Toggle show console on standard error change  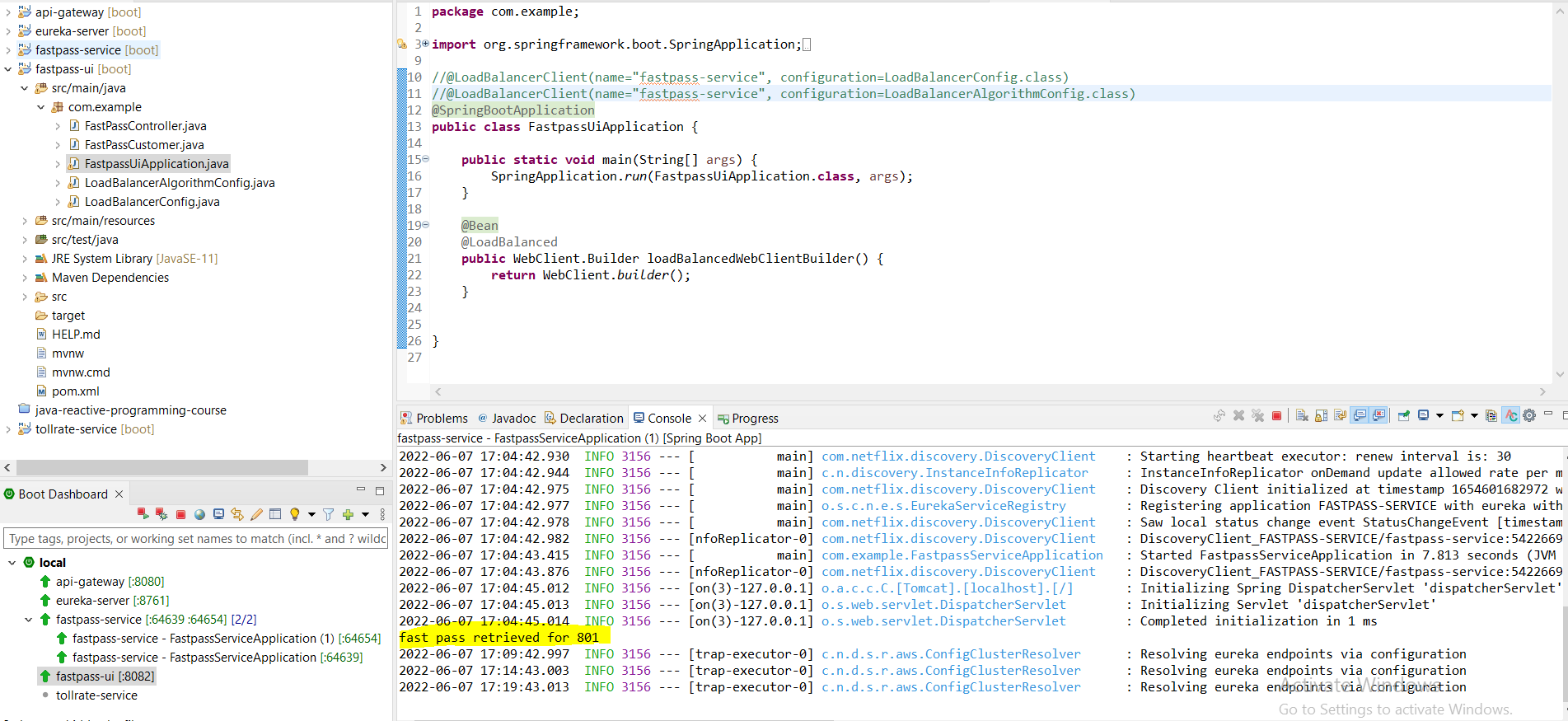point(1379,416)
